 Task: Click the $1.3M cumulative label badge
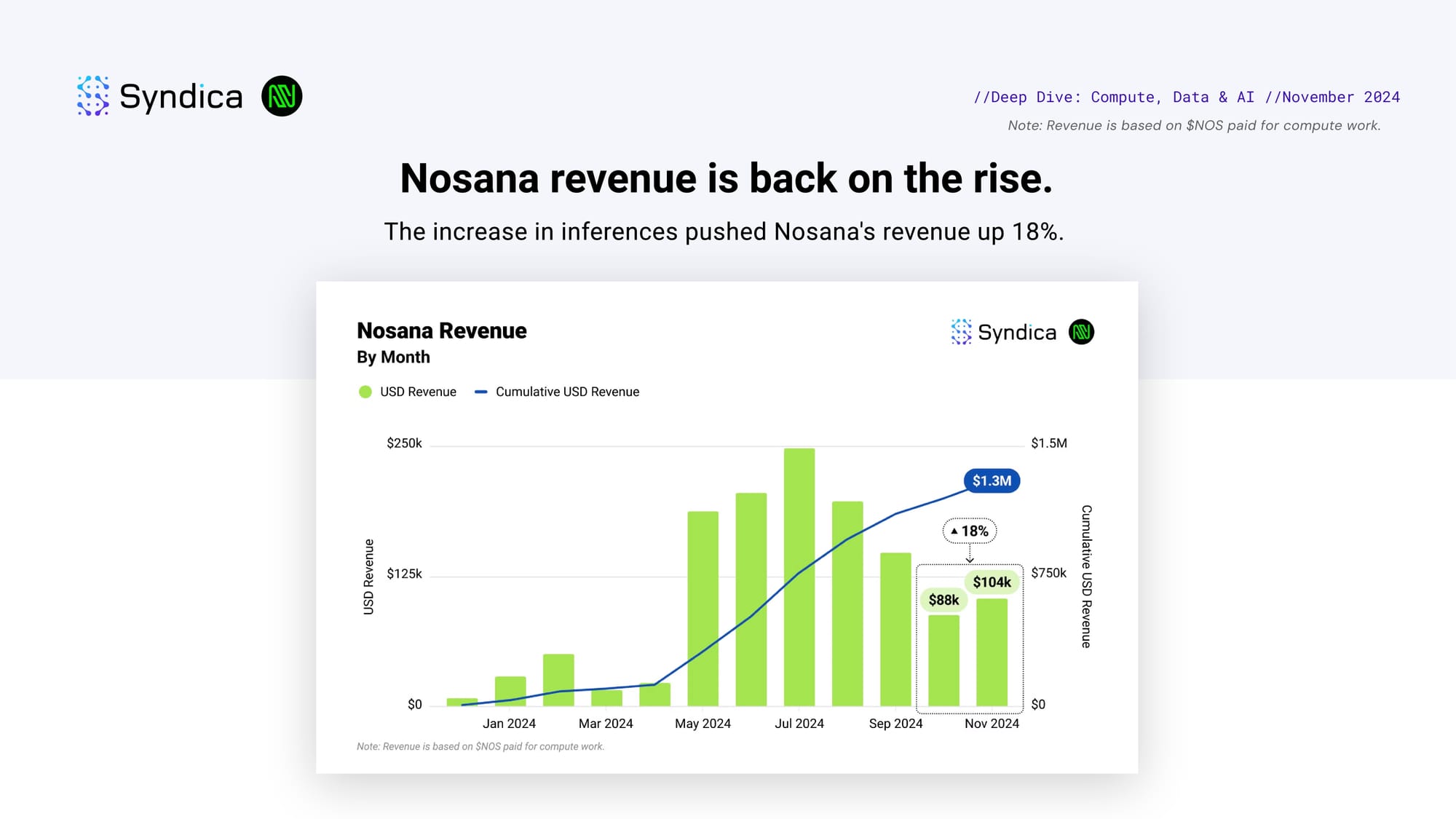992,480
